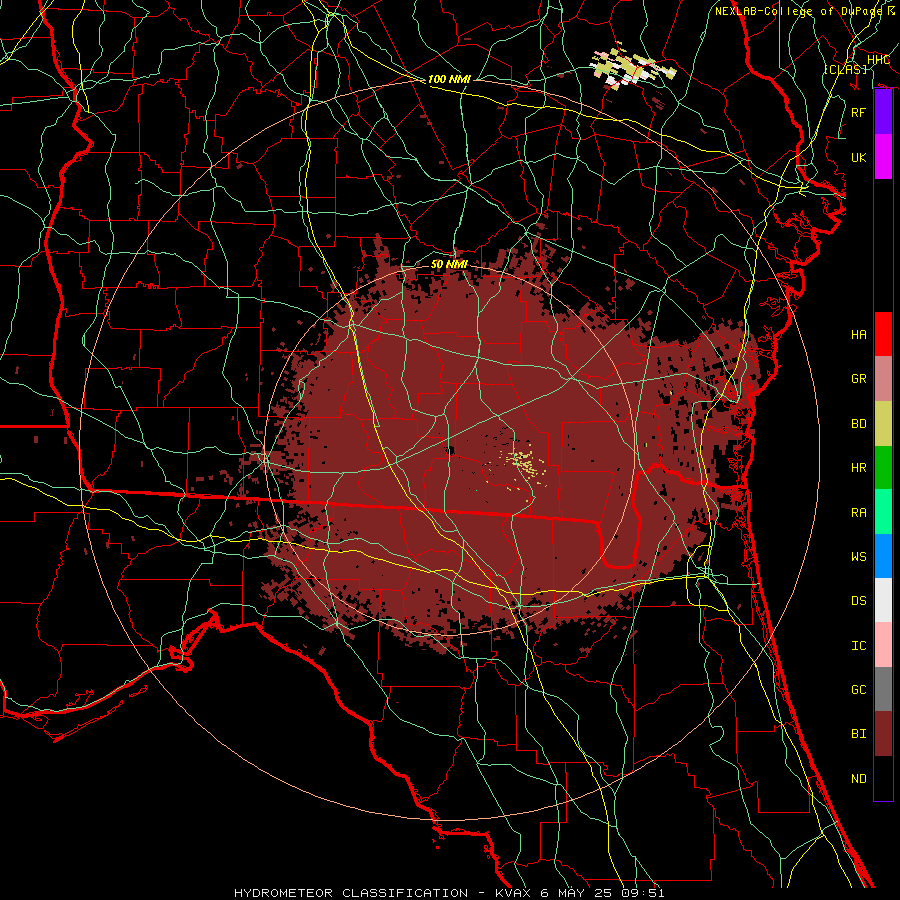Select the gray GC legend swatch
The height and width of the screenshot is (900, 900).
coord(883,689)
